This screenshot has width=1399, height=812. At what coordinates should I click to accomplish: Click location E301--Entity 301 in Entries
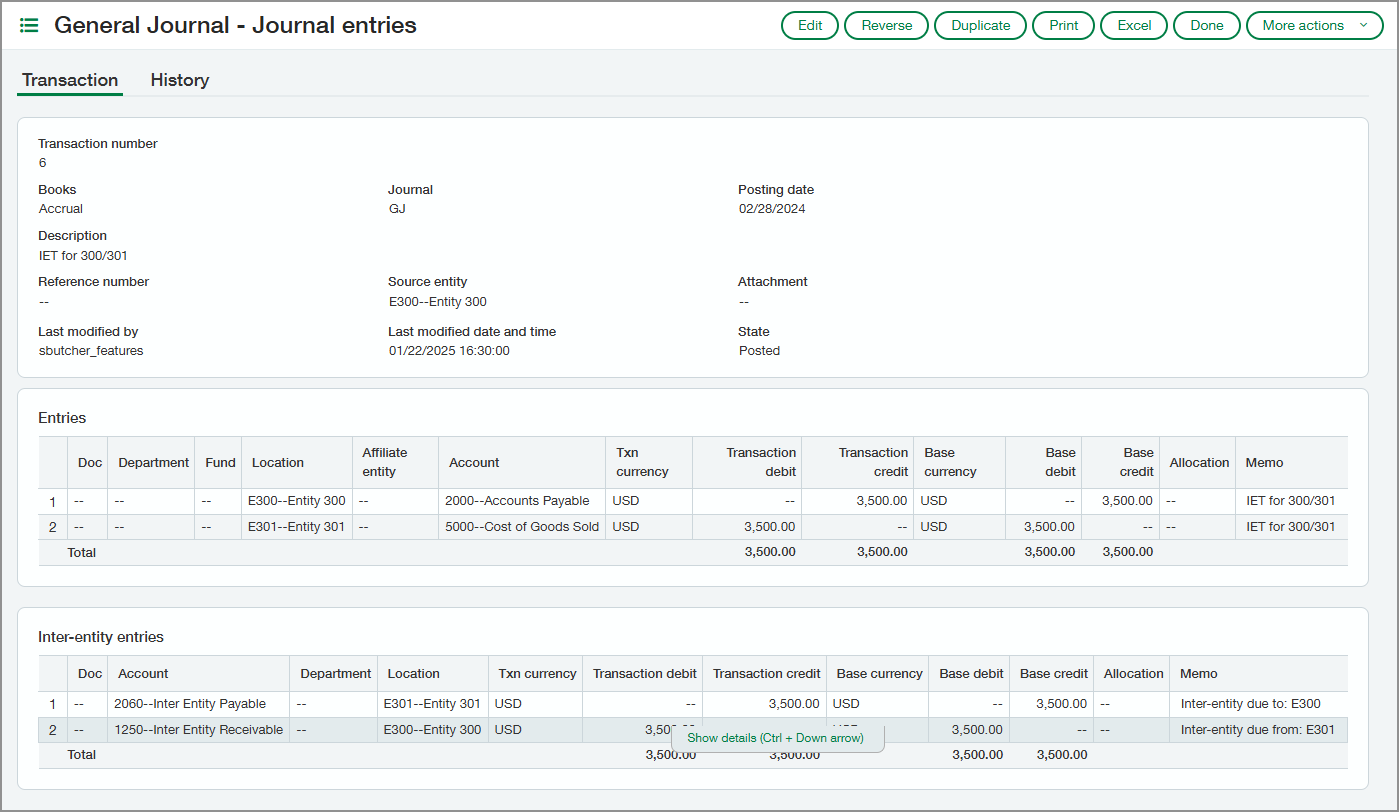[297, 526]
